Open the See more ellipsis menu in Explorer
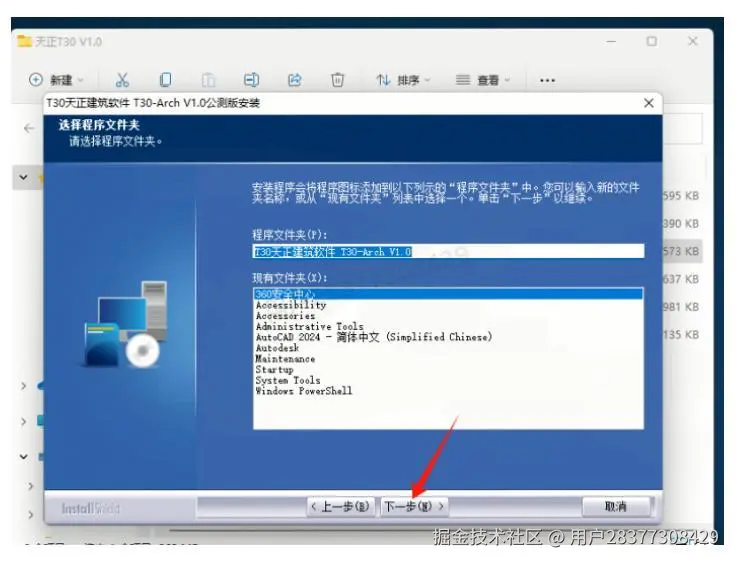735x563 pixels. (547, 81)
